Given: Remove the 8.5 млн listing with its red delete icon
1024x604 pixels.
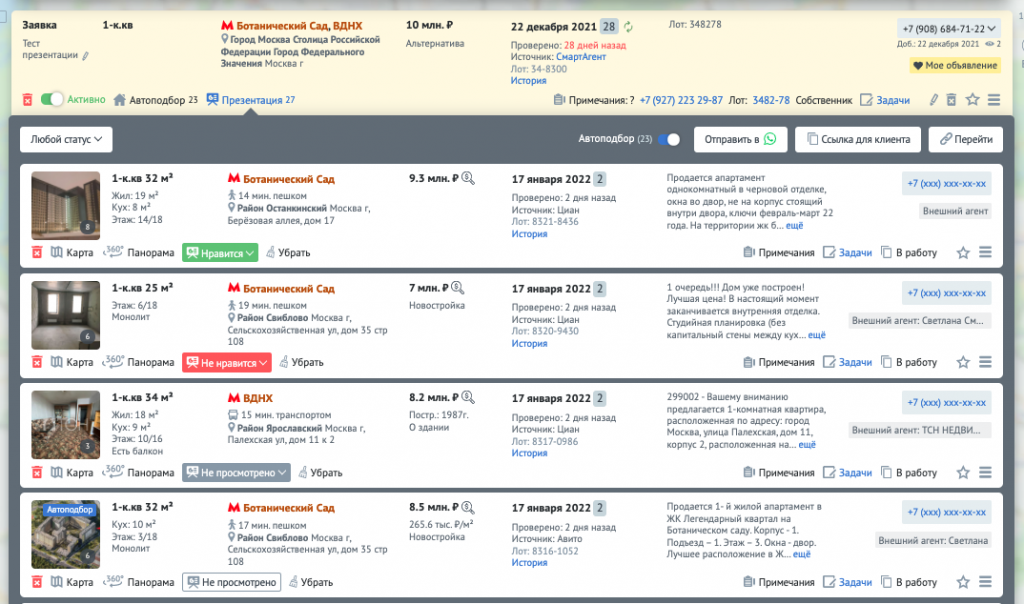Looking at the screenshot, I should click(37, 581).
